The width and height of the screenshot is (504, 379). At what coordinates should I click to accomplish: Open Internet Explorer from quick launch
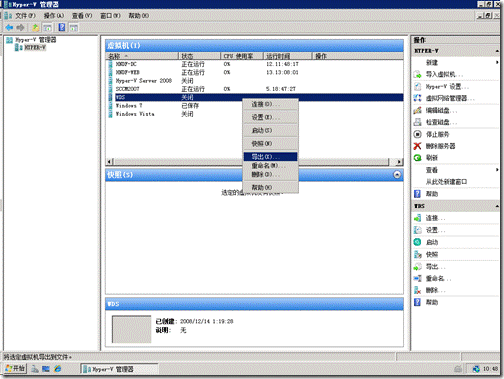58,368
